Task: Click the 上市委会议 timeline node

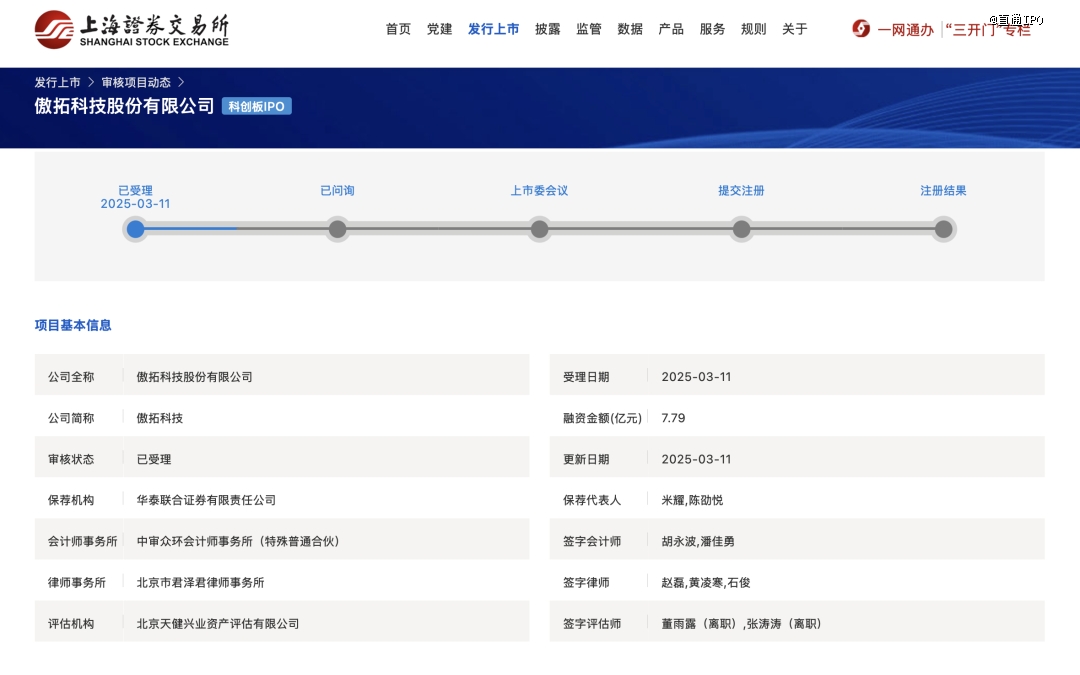Action: (x=539, y=229)
